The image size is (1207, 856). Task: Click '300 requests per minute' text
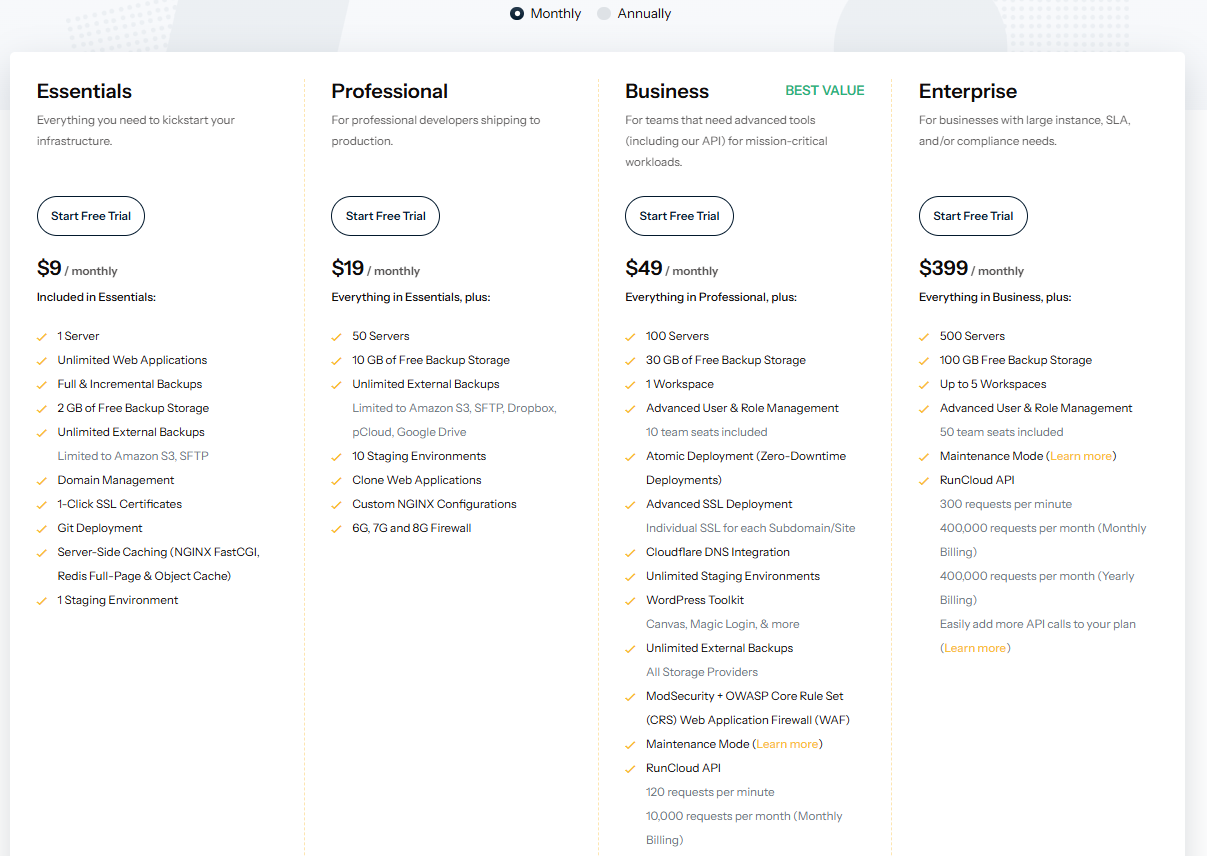tap(1006, 504)
